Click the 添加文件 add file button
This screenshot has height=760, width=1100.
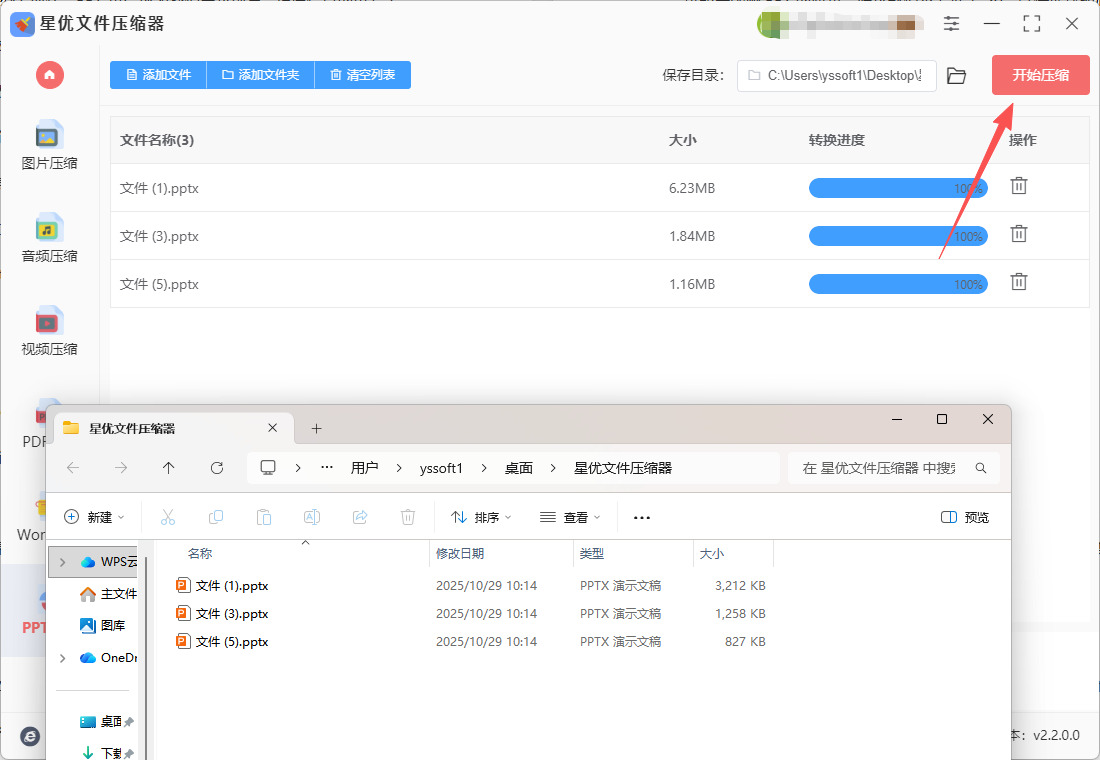click(158, 75)
